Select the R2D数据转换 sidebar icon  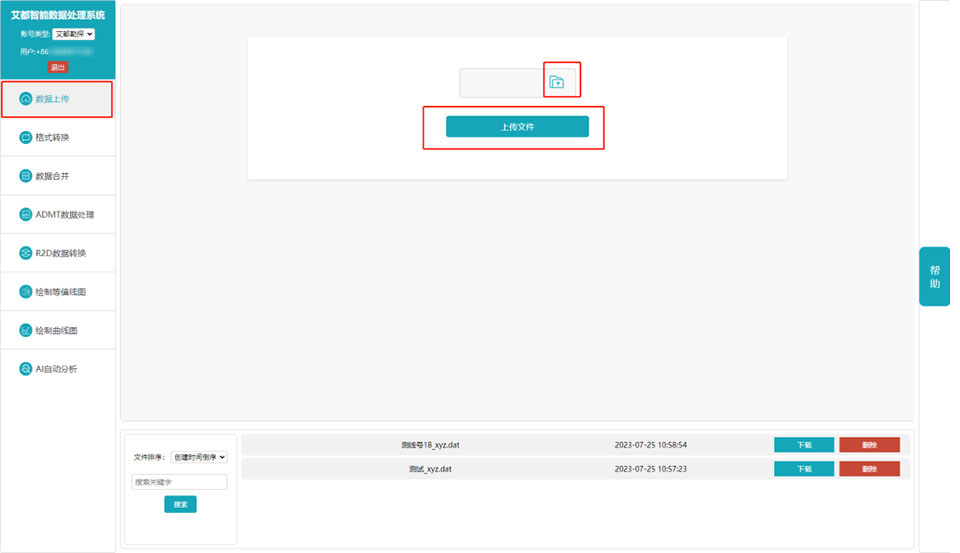point(26,253)
